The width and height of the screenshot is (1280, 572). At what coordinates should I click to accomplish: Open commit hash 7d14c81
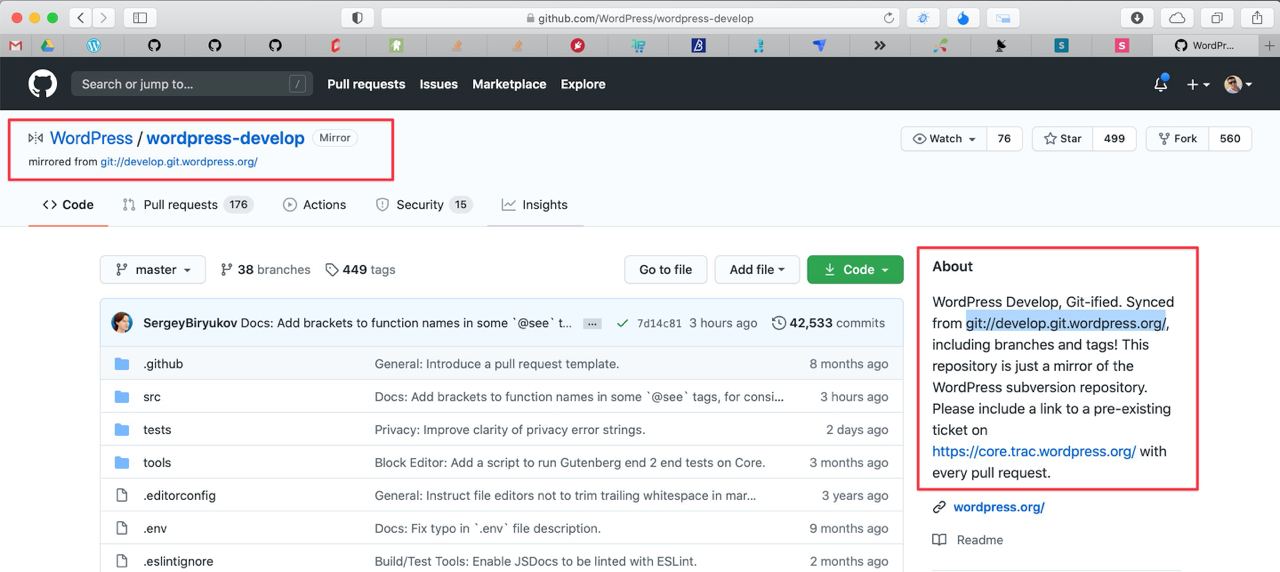tap(659, 324)
